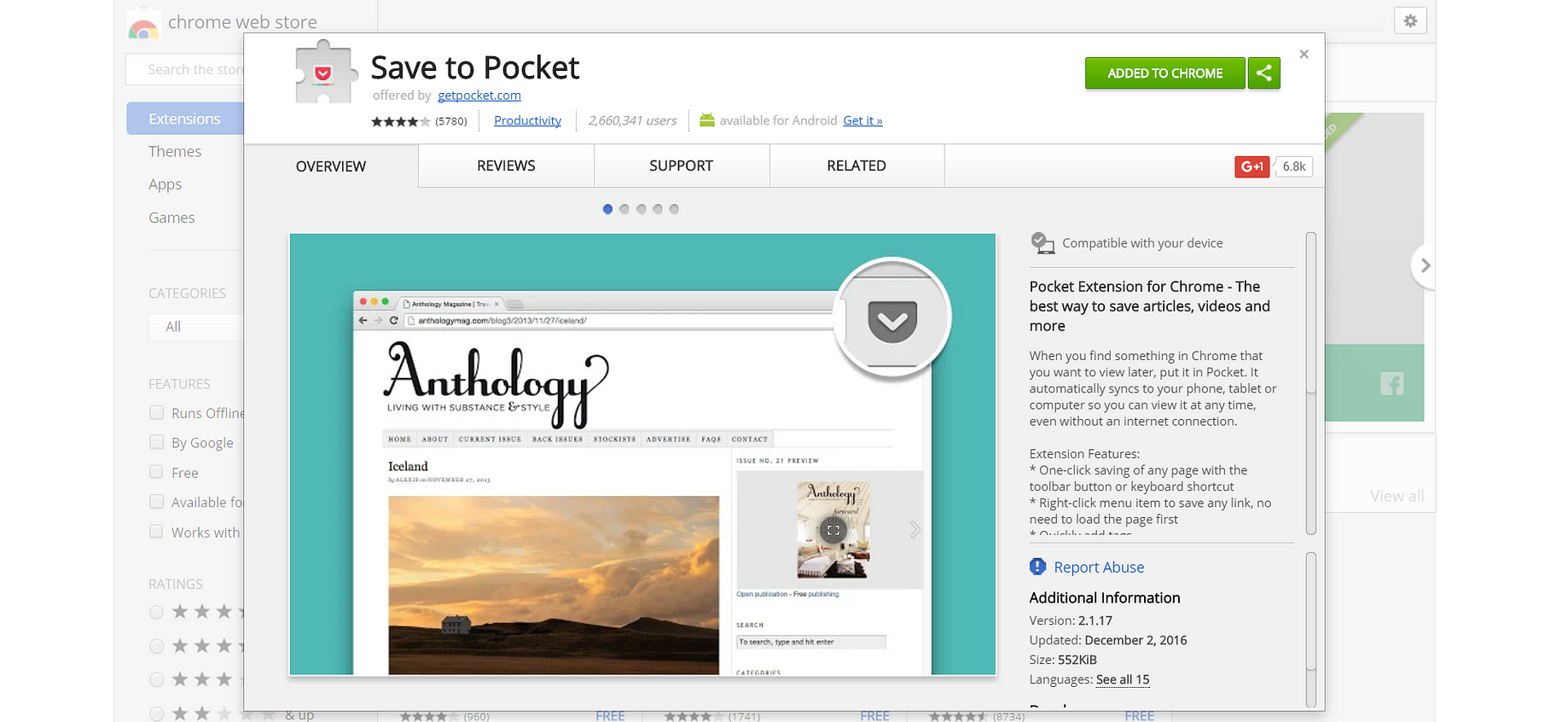Select the second ratings radio button

coord(156,646)
